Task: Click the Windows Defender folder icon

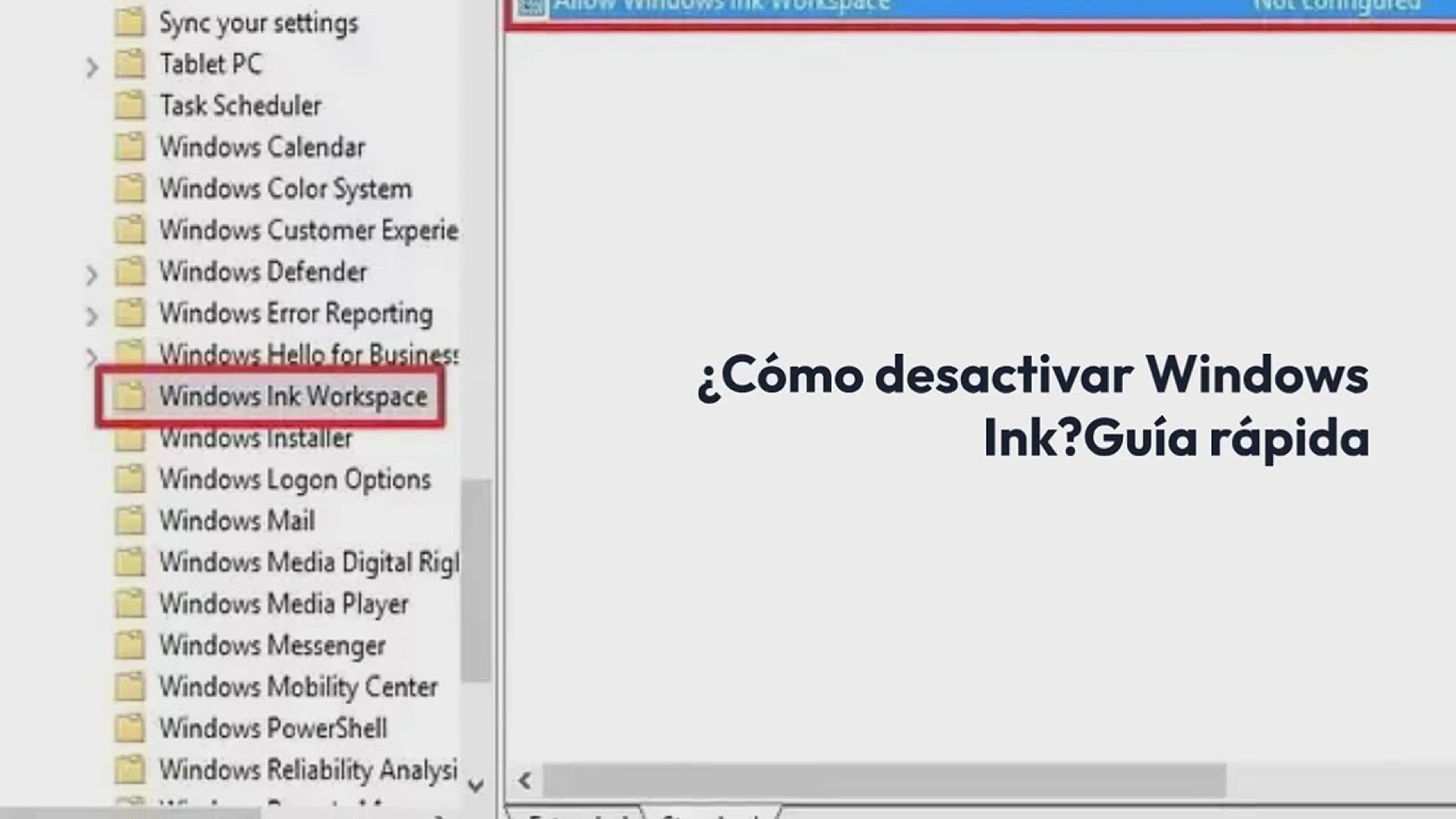Action: tap(129, 271)
